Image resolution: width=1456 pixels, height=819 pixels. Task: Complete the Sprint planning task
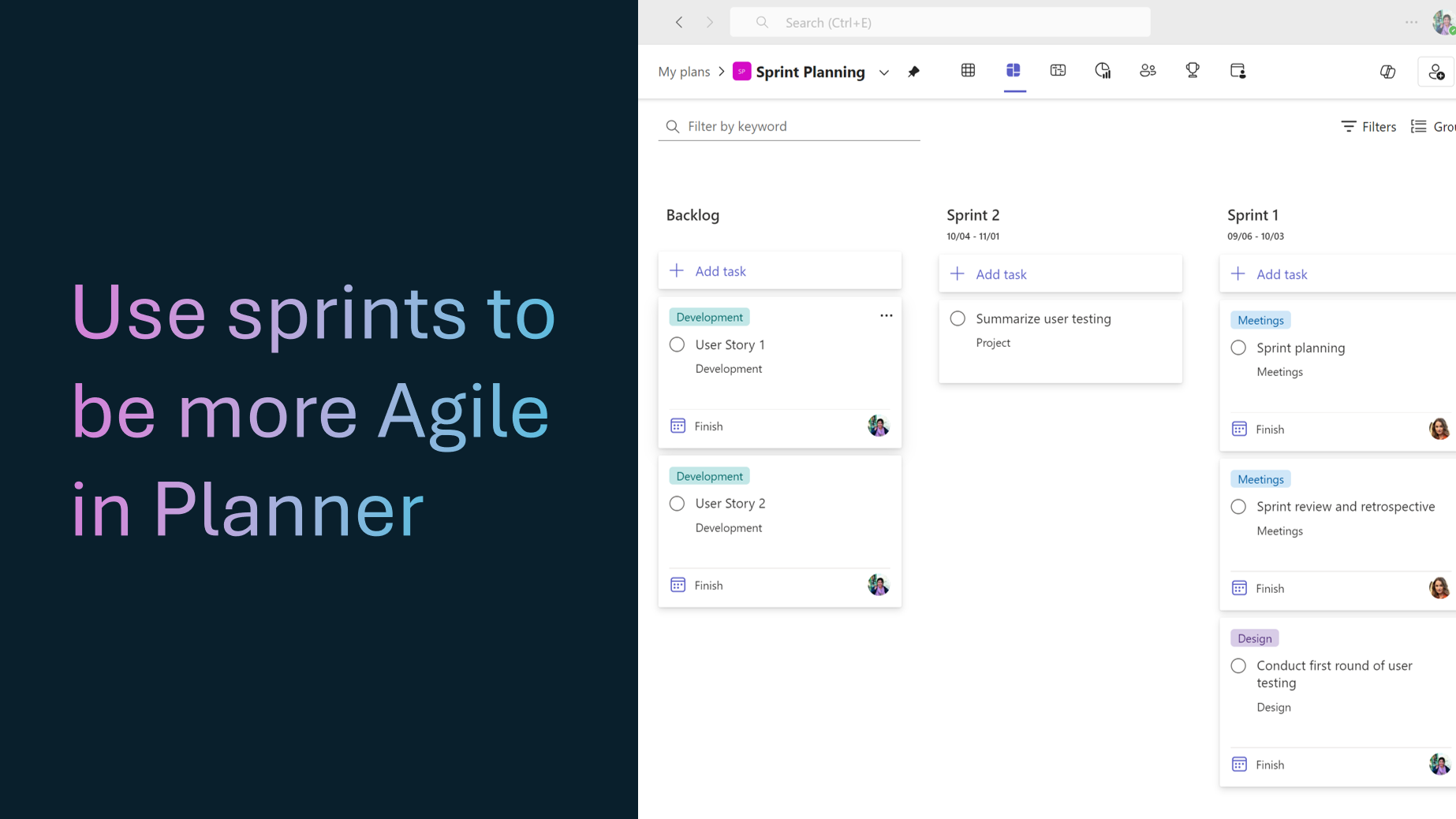[x=1238, y=347]
